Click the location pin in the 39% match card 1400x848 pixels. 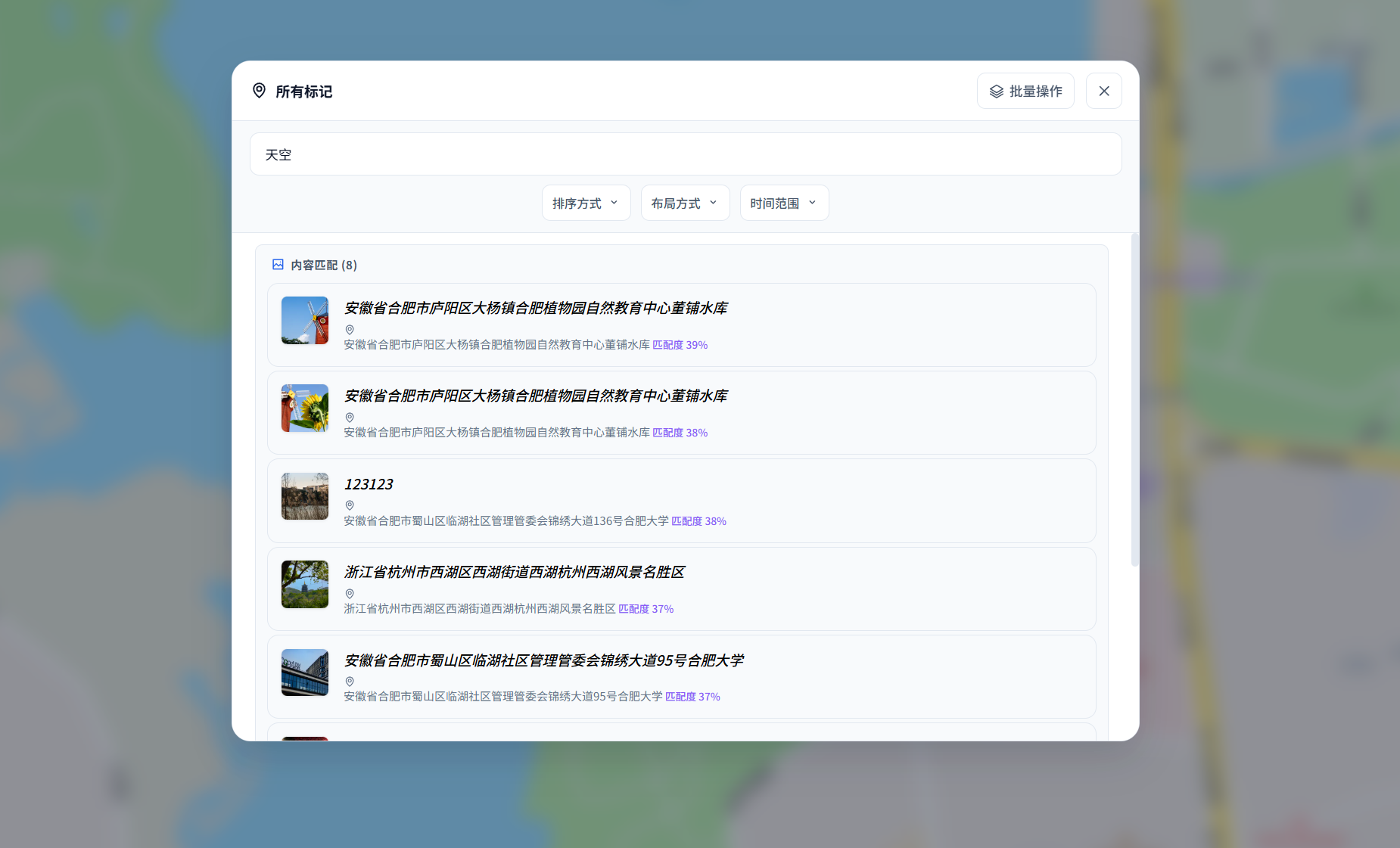coord(350,330)
